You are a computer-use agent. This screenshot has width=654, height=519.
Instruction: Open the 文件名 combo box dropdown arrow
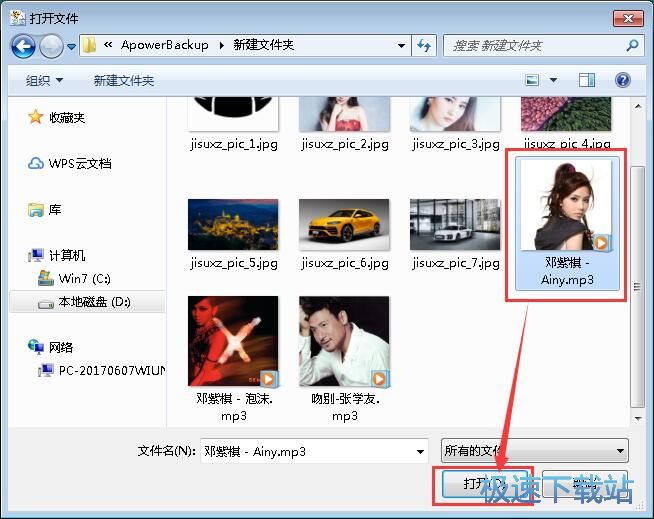pos(420,451)
